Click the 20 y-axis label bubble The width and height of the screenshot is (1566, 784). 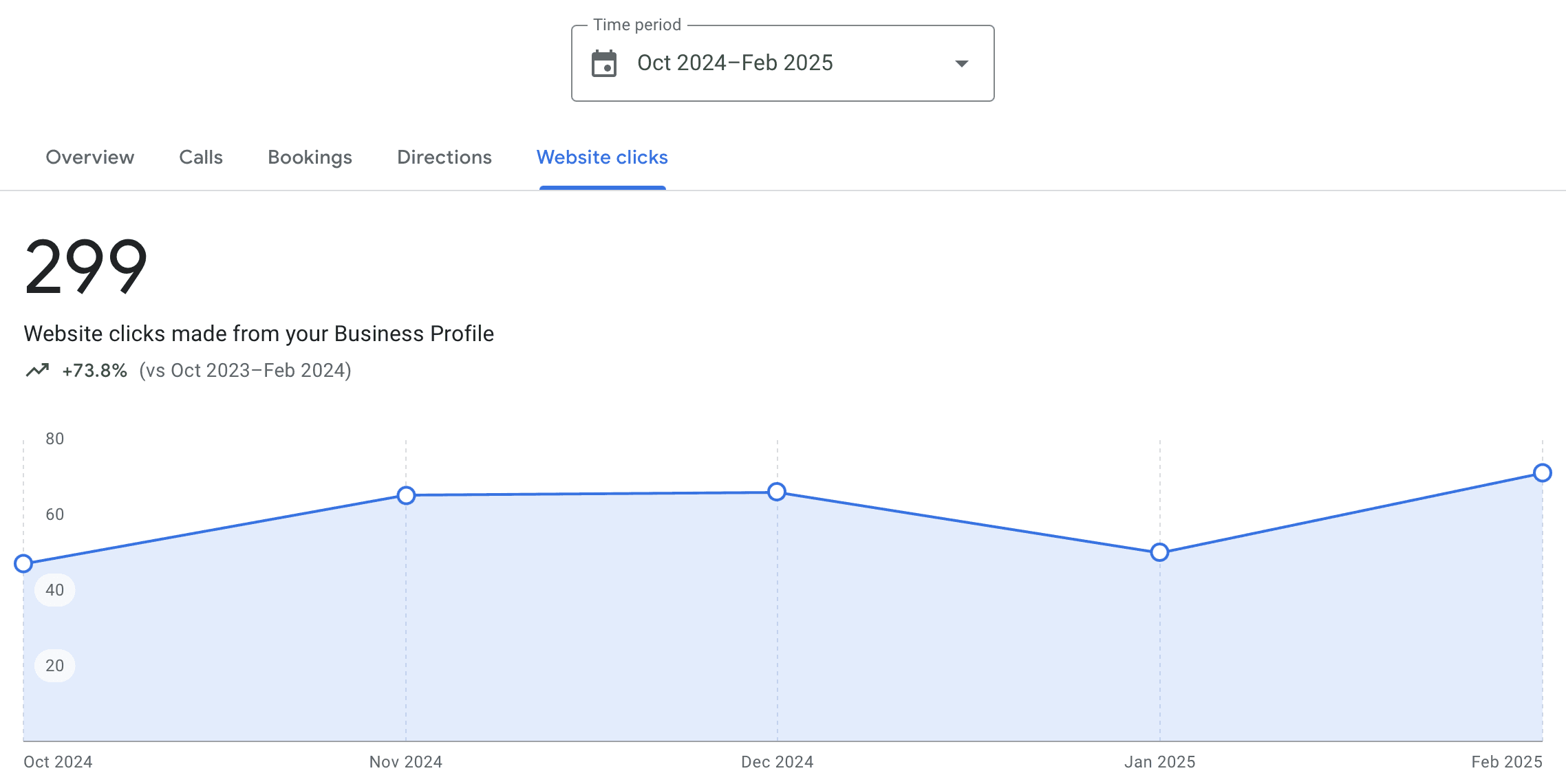[x=55, y=666]
